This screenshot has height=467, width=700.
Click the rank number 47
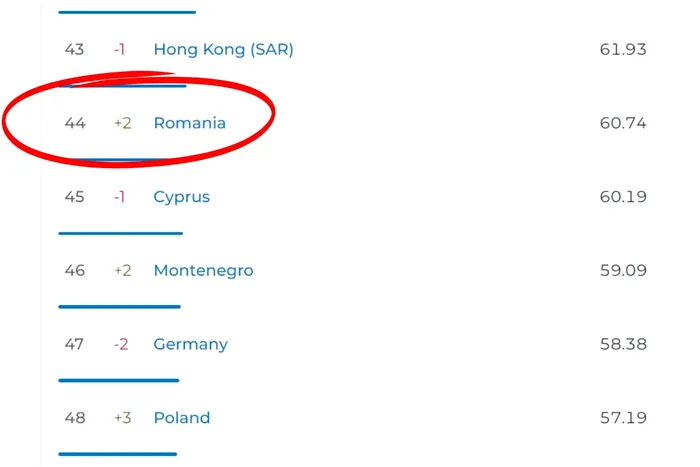pyautogui.click(x=75, y=344)
